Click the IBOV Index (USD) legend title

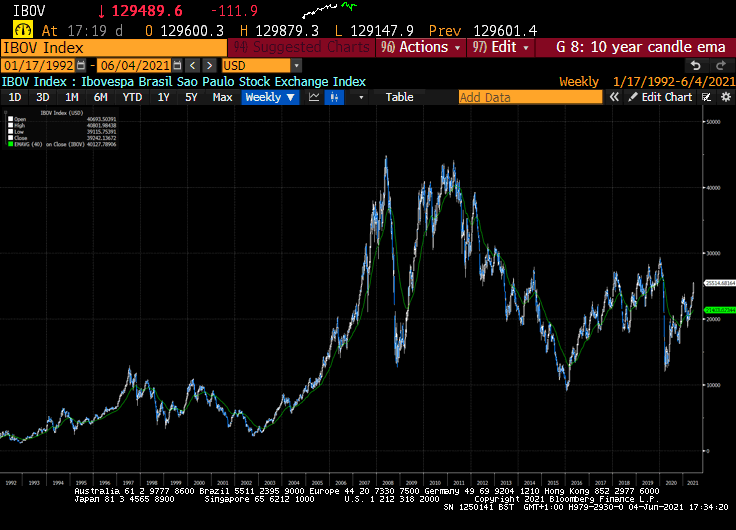pyautogui.click(x=61, y=113)
